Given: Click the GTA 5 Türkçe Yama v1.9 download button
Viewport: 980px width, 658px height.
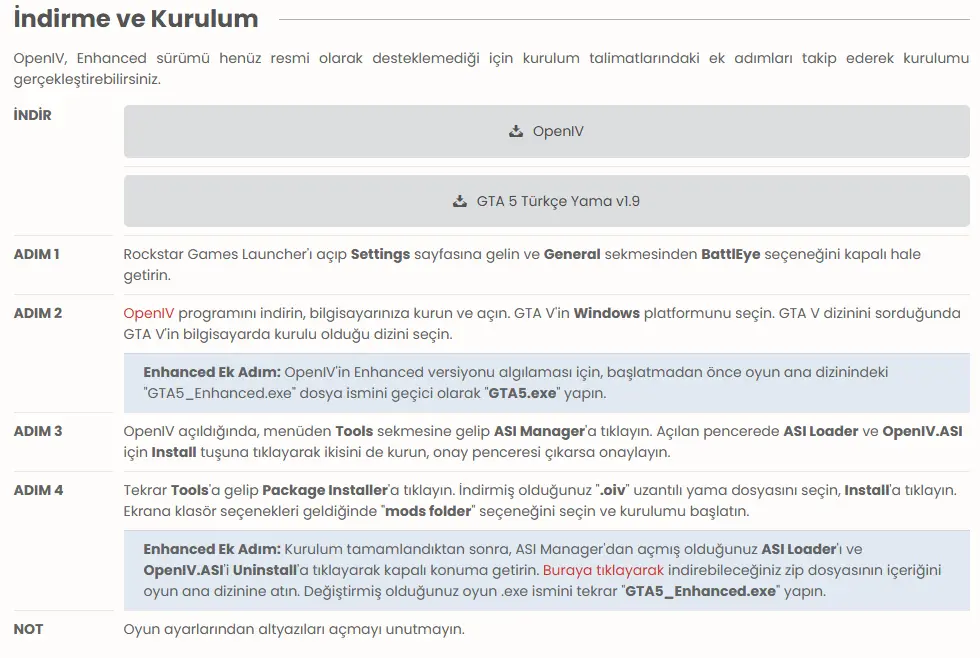Looking at the screenshot, I should (546, 201).
